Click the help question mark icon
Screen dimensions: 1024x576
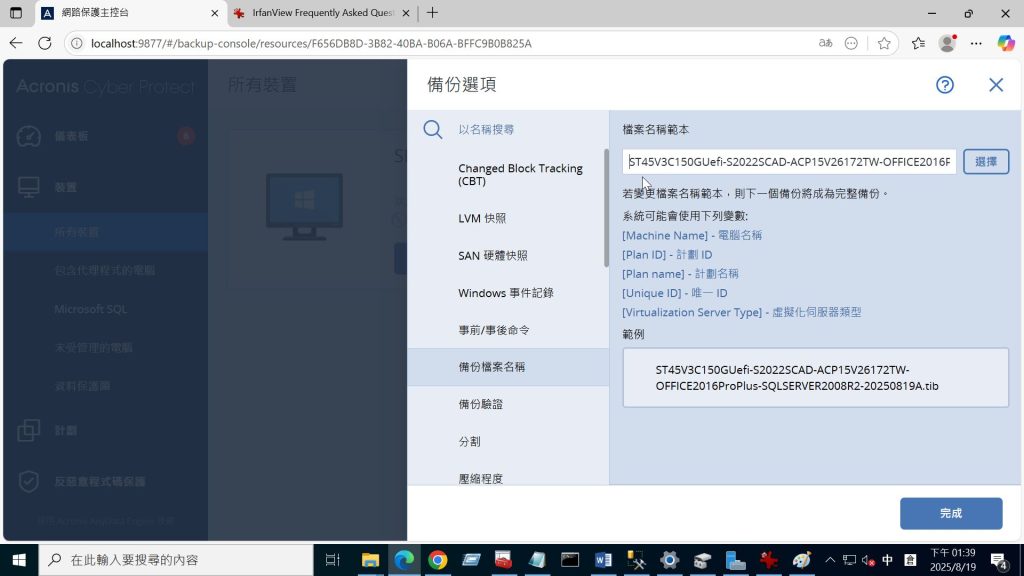(x=944, y=85)
